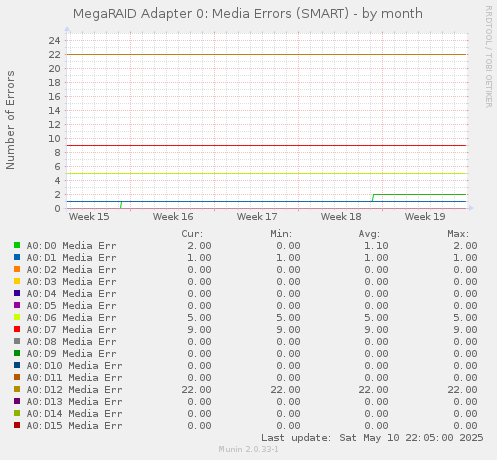Click the A0:D0 average value 1.10
This screenshot has height=460, width=497.
coord(376,246)
